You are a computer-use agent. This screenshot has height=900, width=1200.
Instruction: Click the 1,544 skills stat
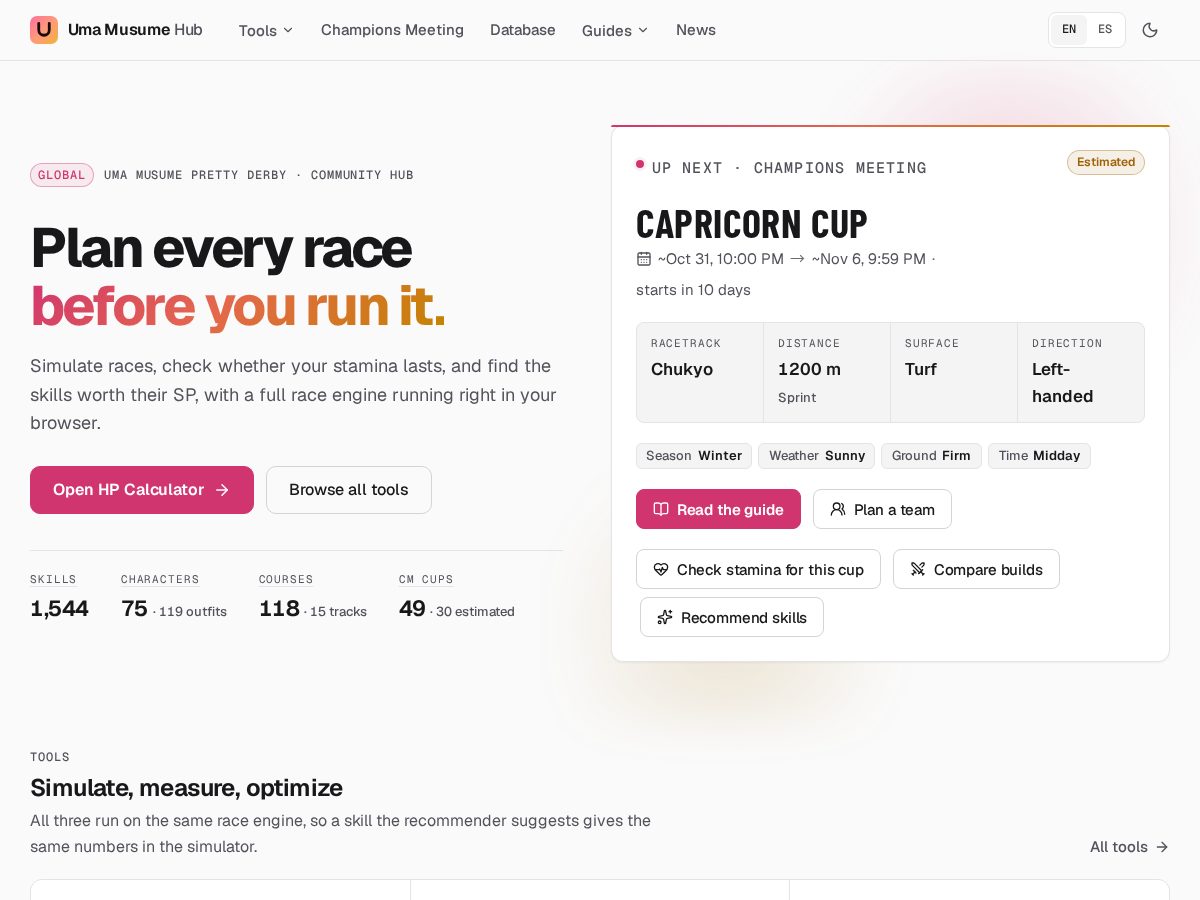59,597
